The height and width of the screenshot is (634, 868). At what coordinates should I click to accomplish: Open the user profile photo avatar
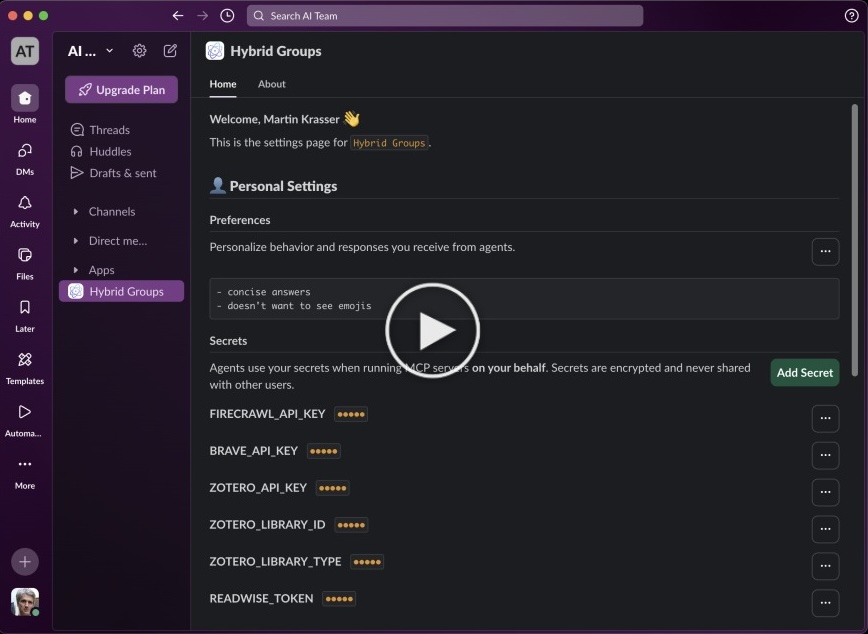pos(25,602)
